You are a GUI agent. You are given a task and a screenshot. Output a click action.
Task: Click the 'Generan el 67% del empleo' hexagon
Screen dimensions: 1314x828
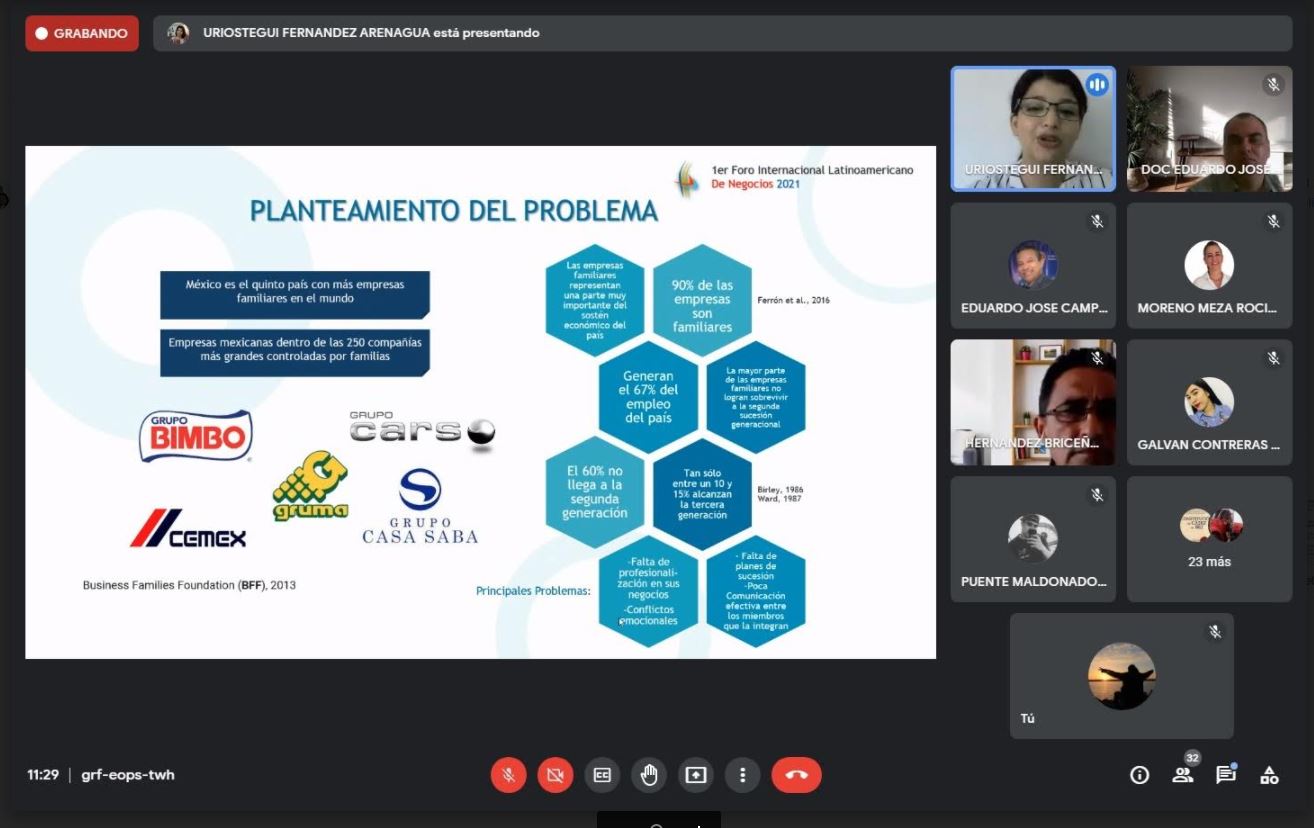(x=649, y=397)
